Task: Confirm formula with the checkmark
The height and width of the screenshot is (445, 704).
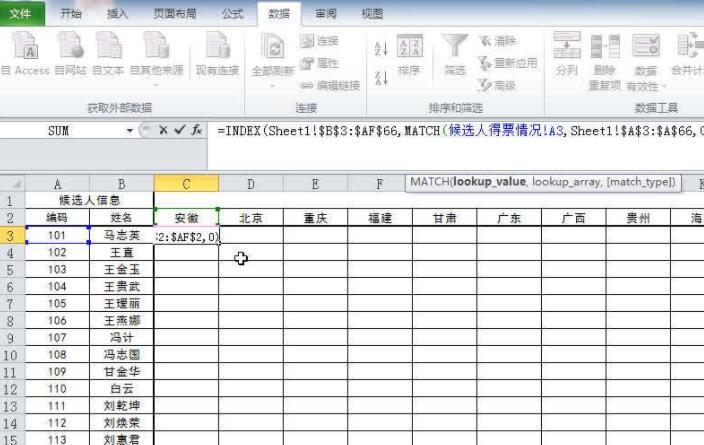Action: click(180, 130)
